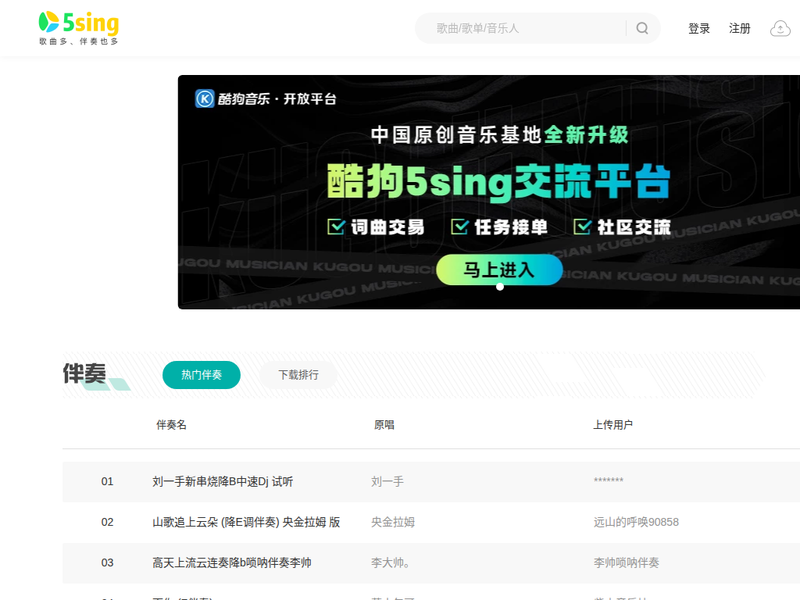Screen dimensions: 800x600
Task: Open the 登录 login link
Action: 699,29
